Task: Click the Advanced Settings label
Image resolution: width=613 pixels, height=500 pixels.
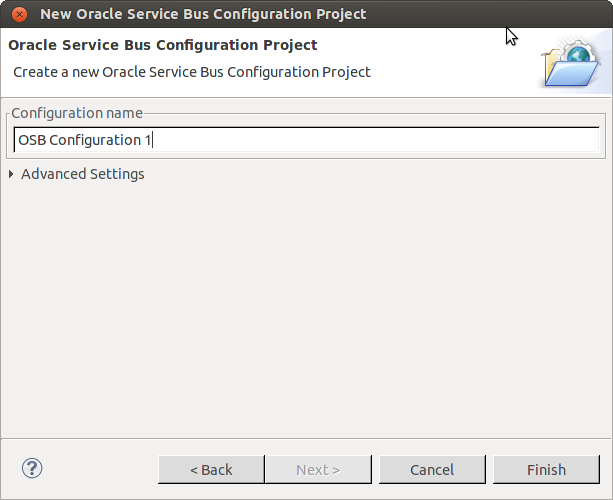Action: (x=82, y=174)
